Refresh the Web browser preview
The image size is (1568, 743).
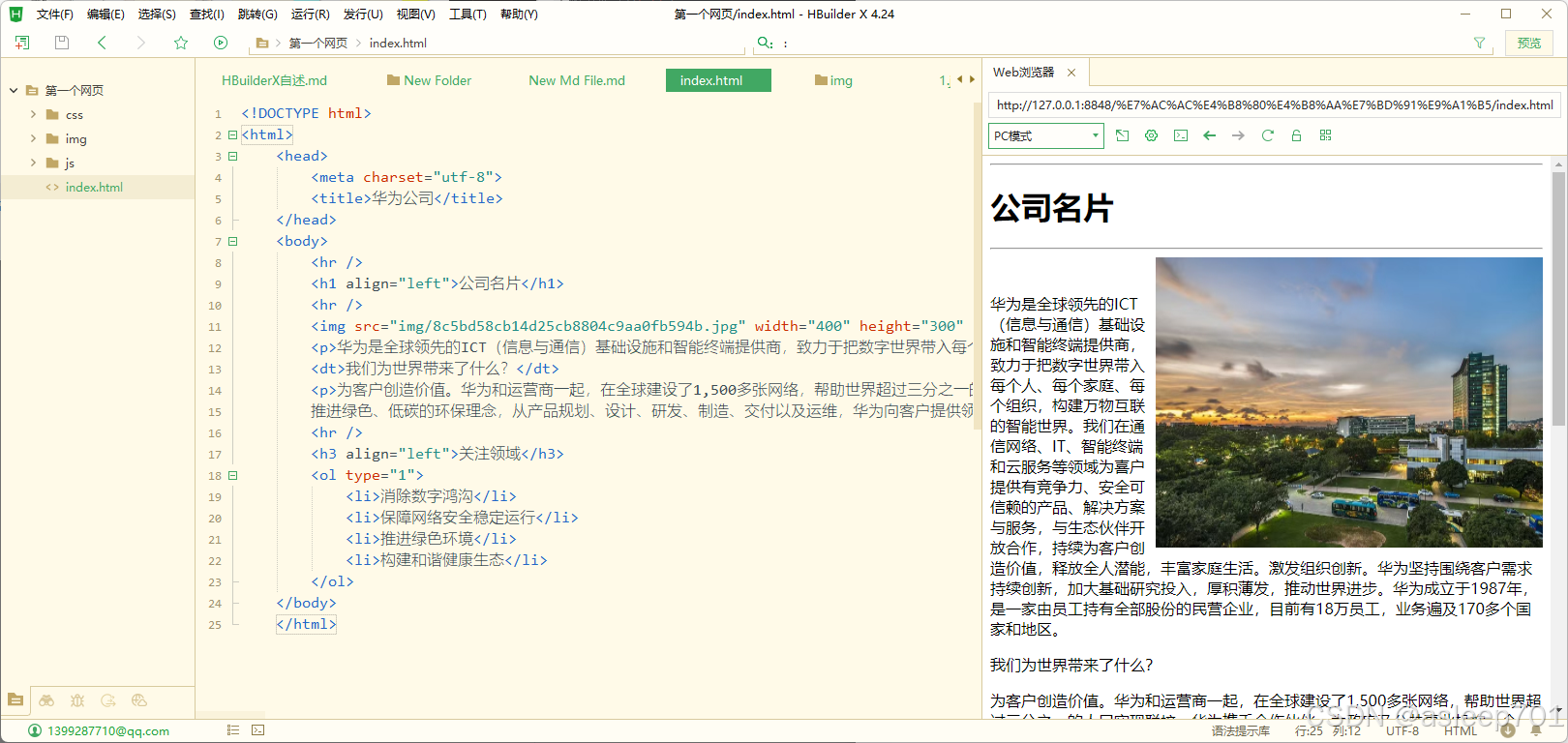[x=1268, y=135]
